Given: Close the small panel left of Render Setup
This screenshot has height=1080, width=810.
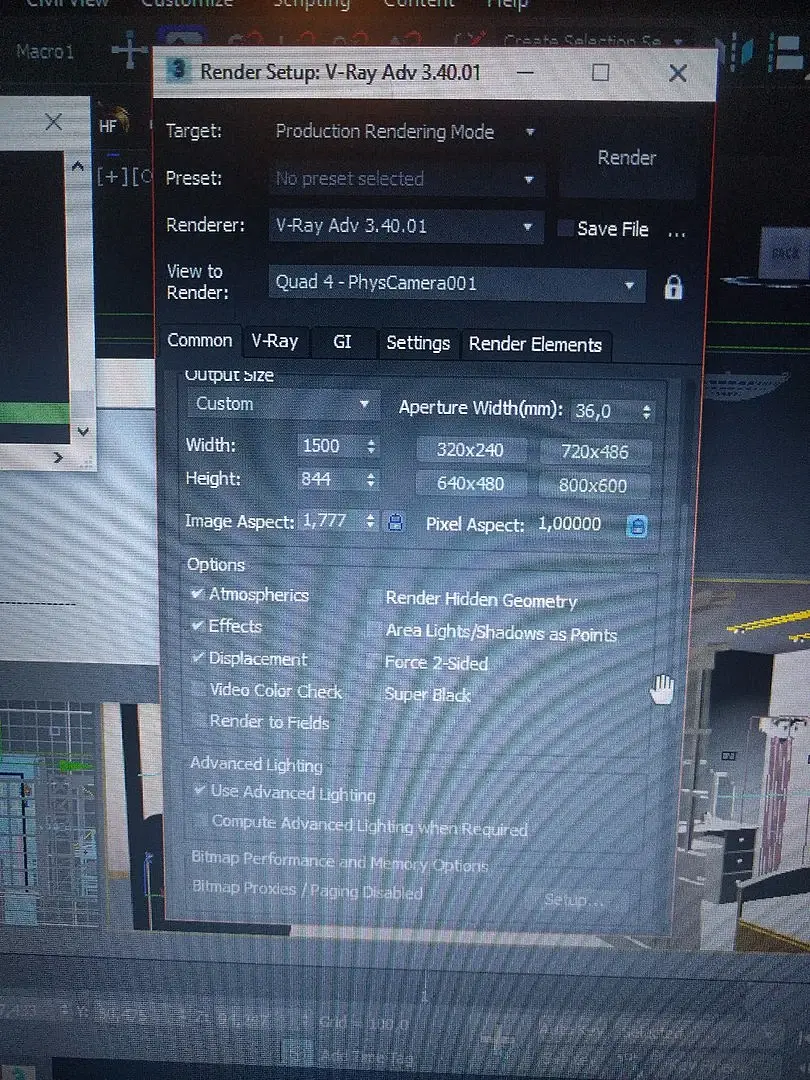Looking at the screenshot, I should pyautogui.click(x=53, y=123).
